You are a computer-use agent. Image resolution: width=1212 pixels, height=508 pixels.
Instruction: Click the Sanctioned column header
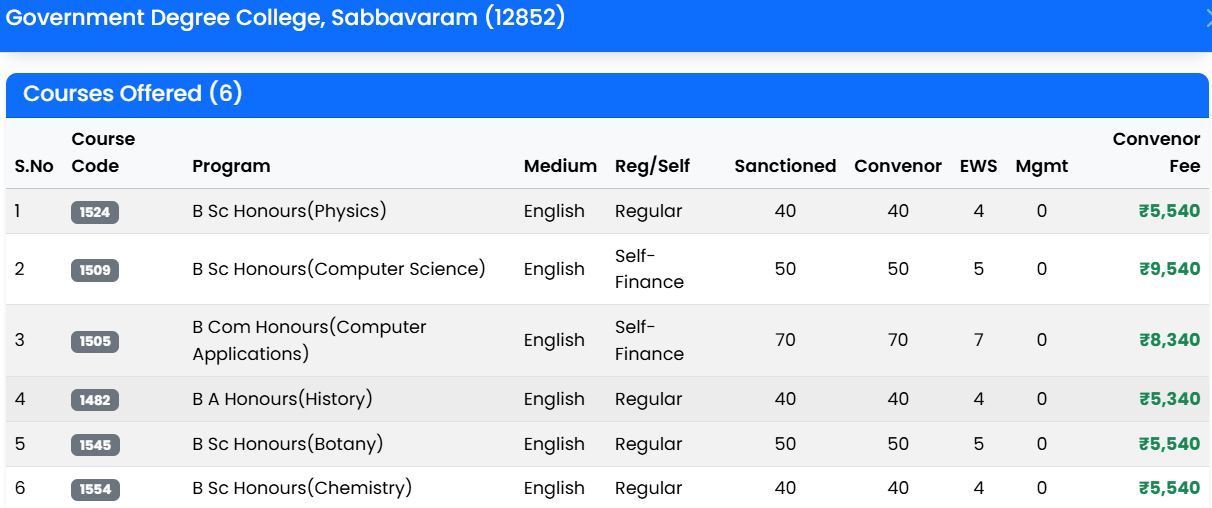[785, 166]
